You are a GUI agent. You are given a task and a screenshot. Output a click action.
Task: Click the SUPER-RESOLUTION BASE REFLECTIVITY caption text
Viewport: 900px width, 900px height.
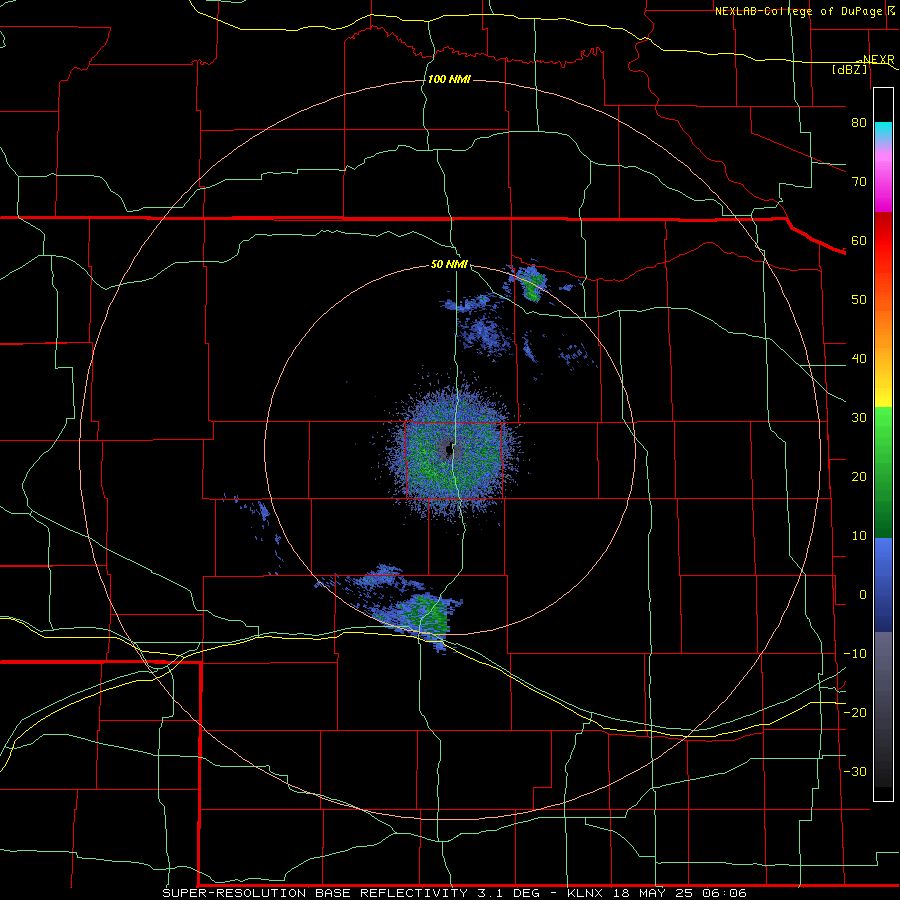click(315, 893)
